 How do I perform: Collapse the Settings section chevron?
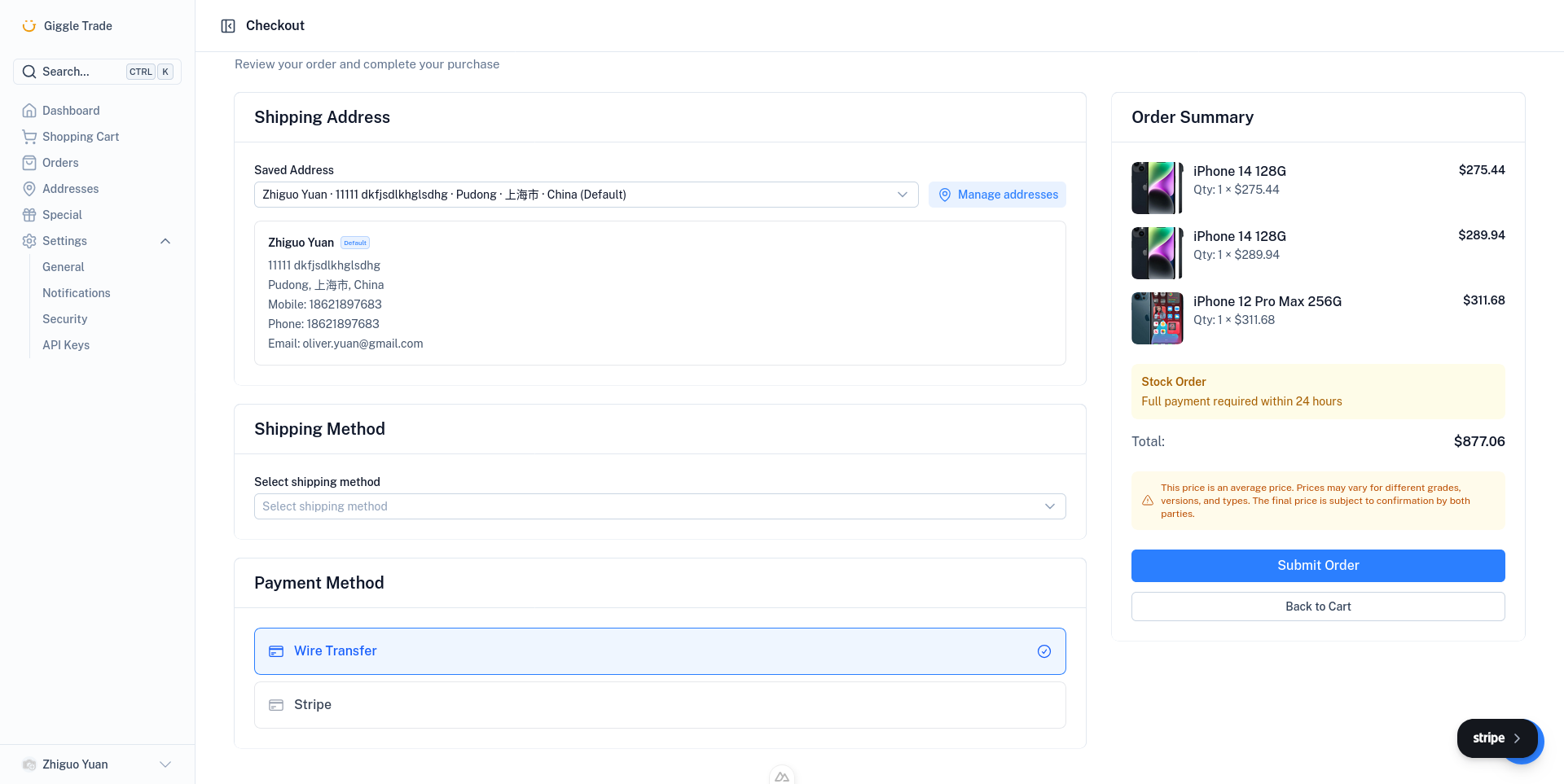click(165, 241)
